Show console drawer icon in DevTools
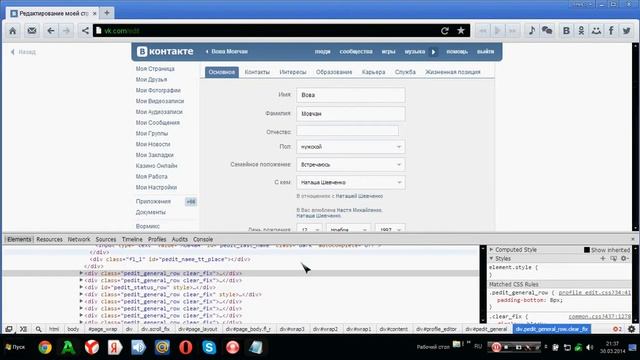This screenshot has height=360, width=640. [x=23, y=329]
